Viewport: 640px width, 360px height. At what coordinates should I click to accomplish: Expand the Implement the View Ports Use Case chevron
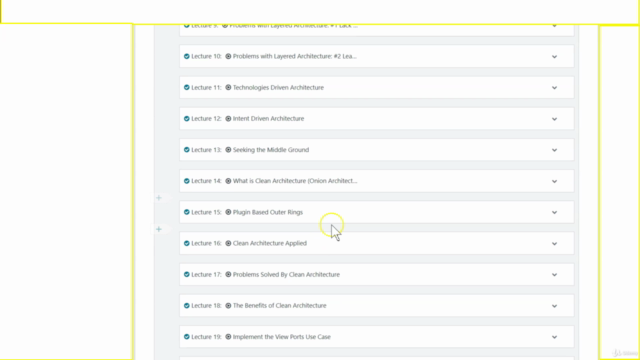pyautogui.click(x=554, y=337)
